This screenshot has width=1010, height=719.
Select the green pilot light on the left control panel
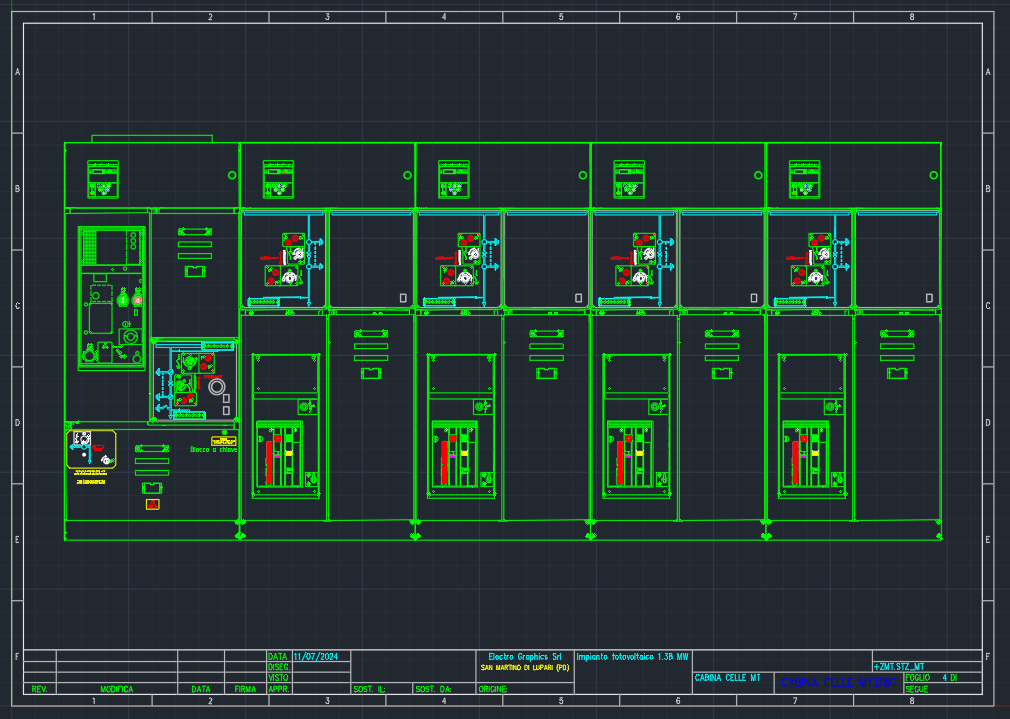[123, 299]
